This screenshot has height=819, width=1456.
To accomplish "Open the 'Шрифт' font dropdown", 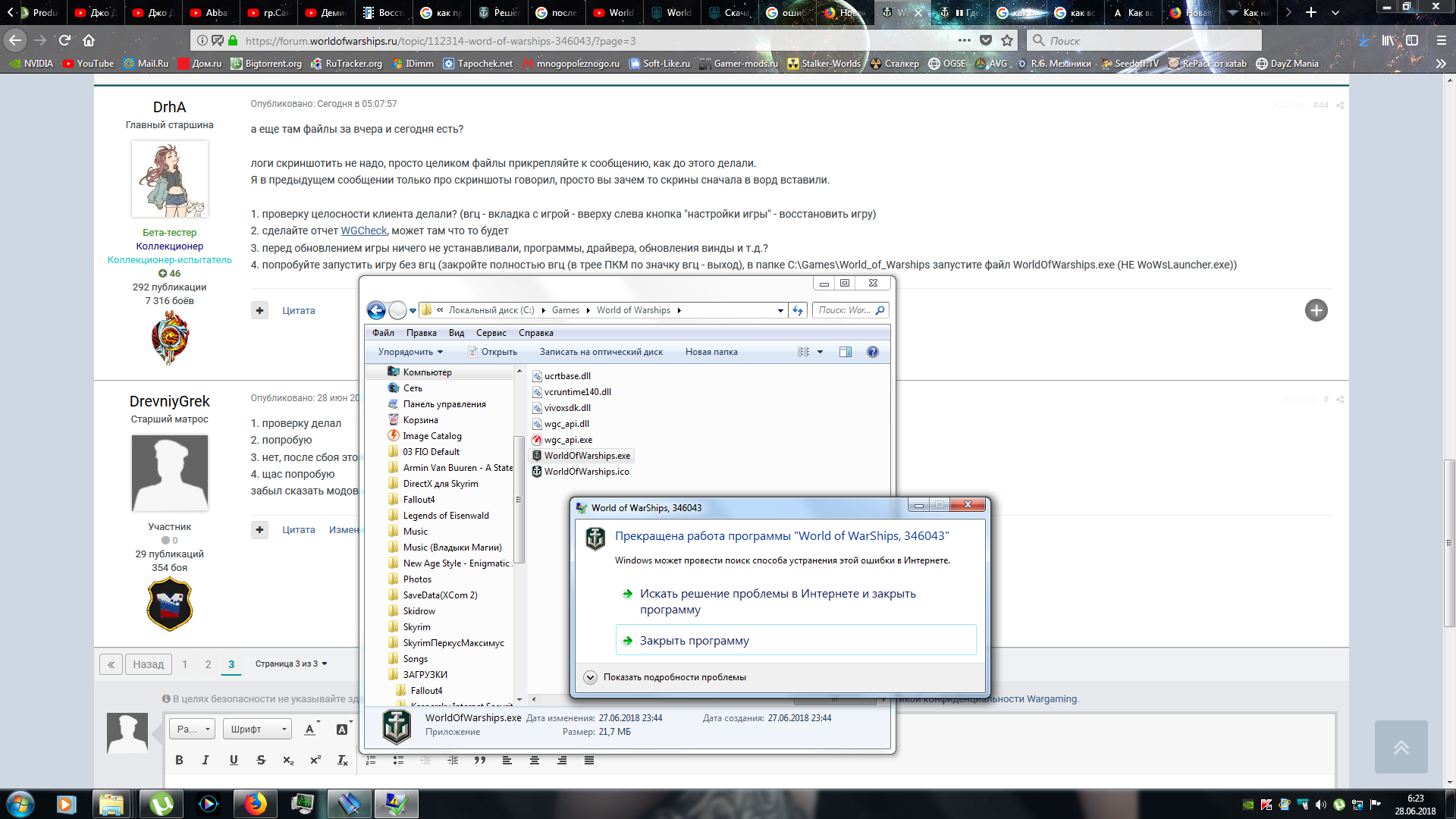I will tap(258, 729).
